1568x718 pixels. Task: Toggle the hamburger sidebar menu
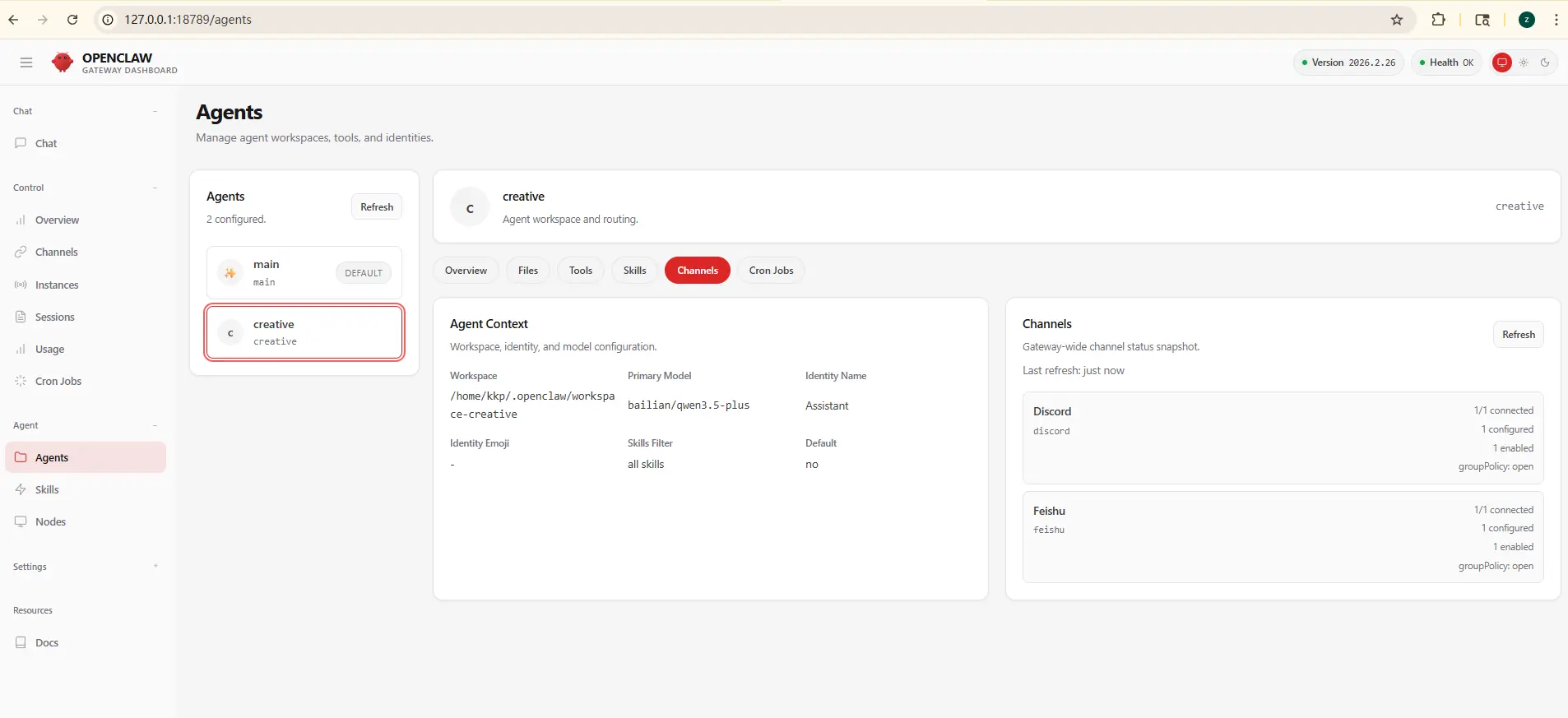(x=26, y=63)
